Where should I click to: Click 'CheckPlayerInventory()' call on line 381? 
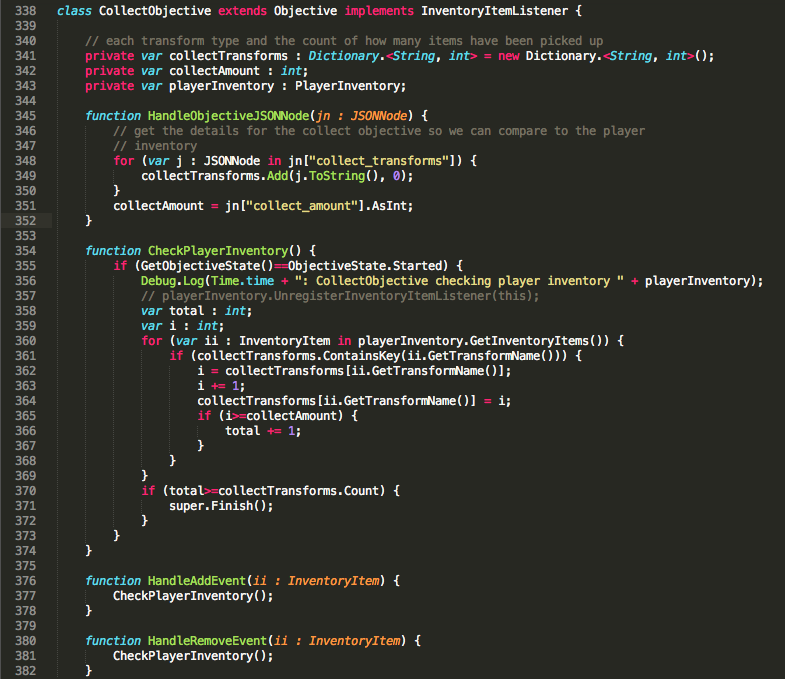tap(190, 656)
